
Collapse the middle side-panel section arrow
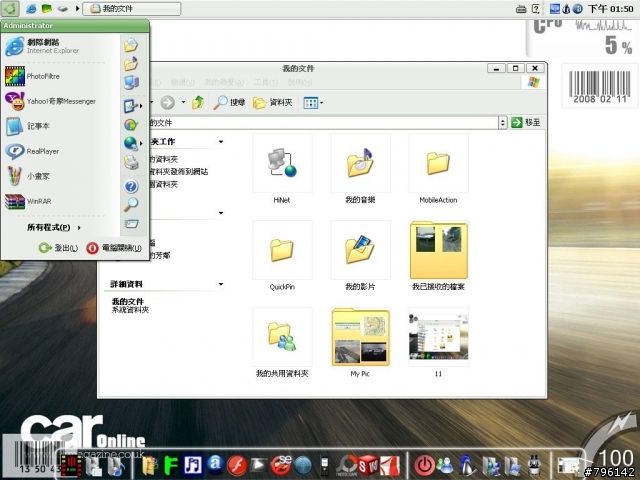[221, 213]
